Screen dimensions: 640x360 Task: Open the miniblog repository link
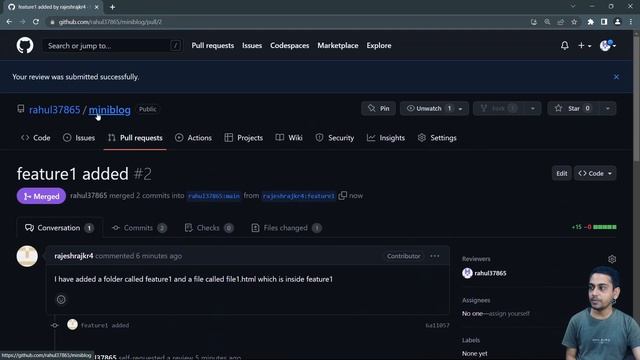109,109
